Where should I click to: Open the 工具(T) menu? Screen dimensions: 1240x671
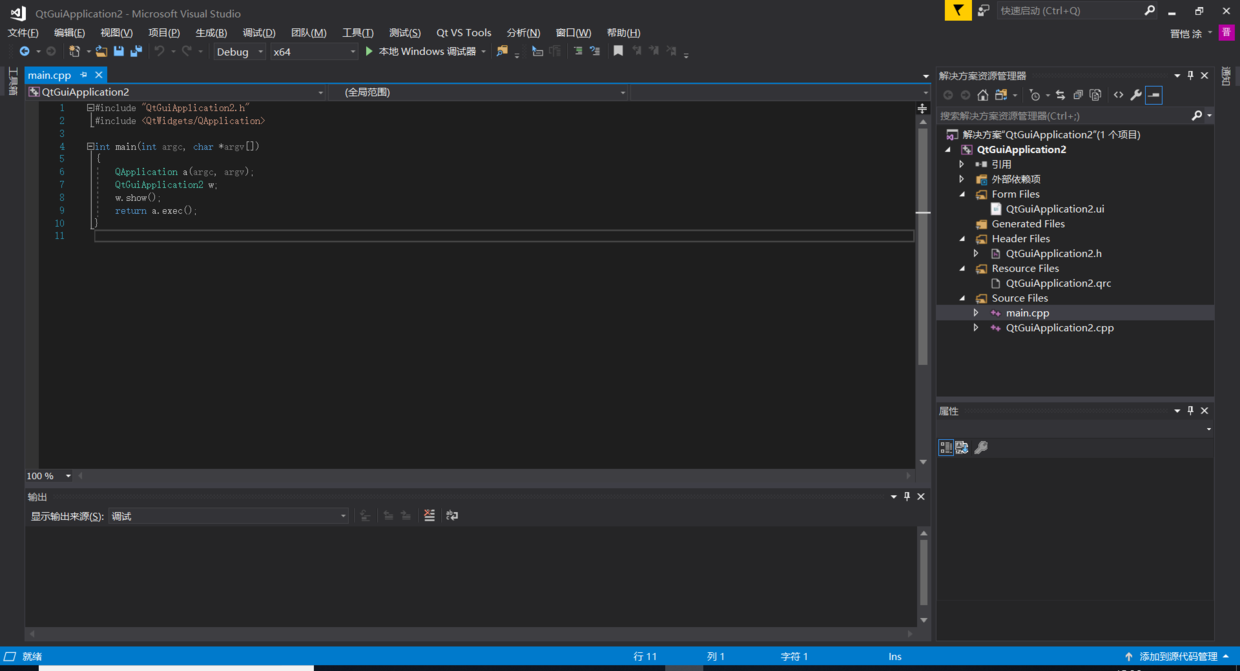pyautogui.click(x=358, y=33)
